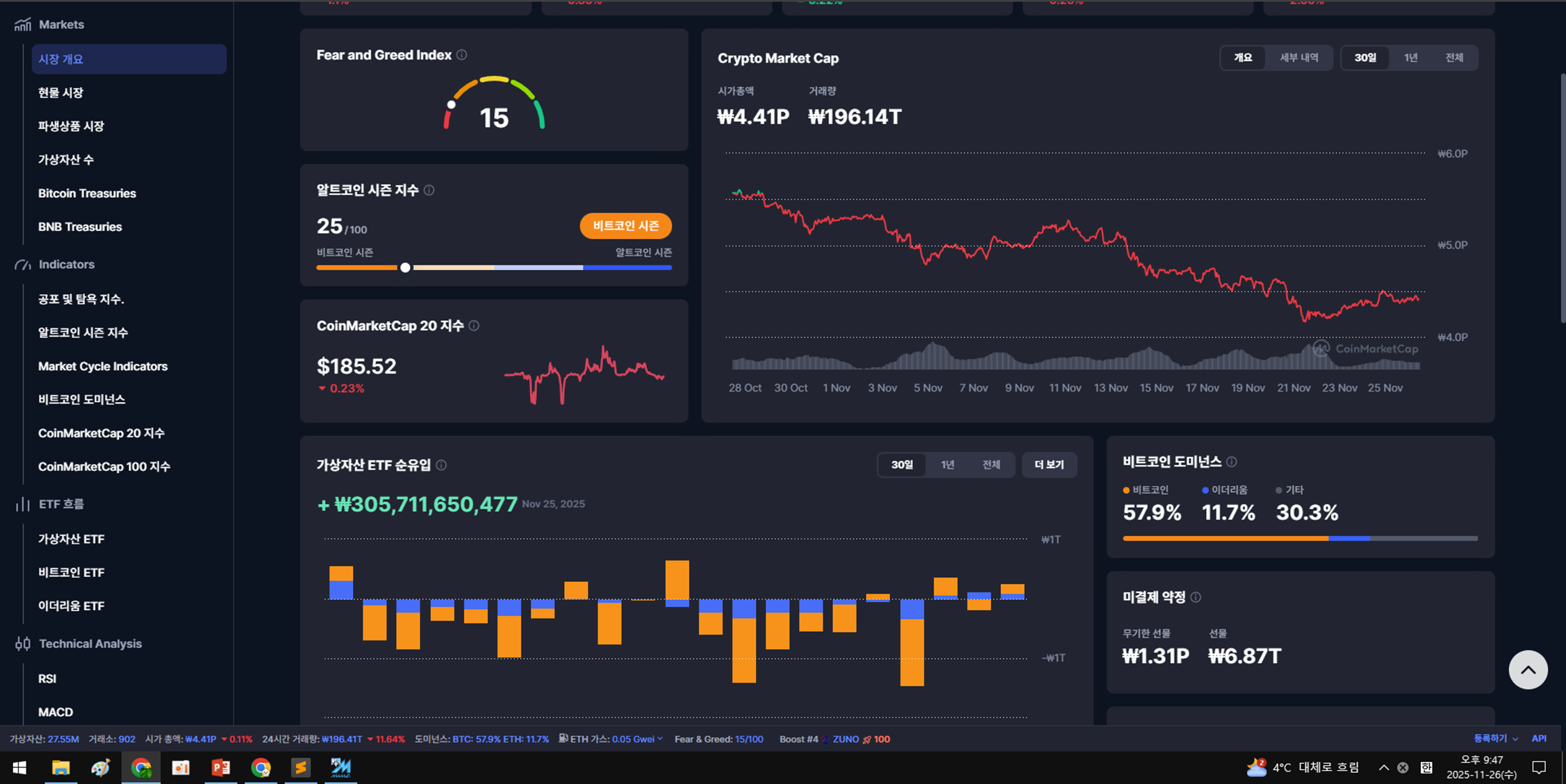The width and height of the screenshot is (1566, 784).
Task: Click info icon beside 미결제 약정
Action: [x=1196, y=597]
